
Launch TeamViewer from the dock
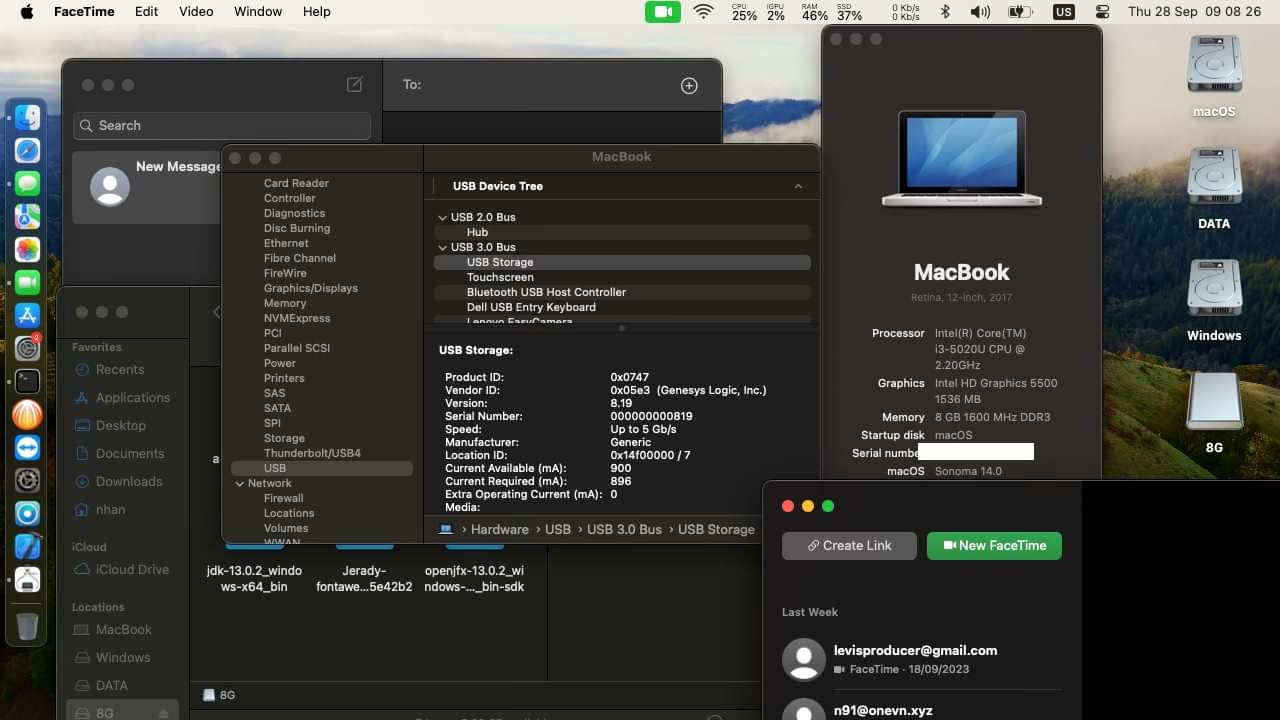[27, 447]
